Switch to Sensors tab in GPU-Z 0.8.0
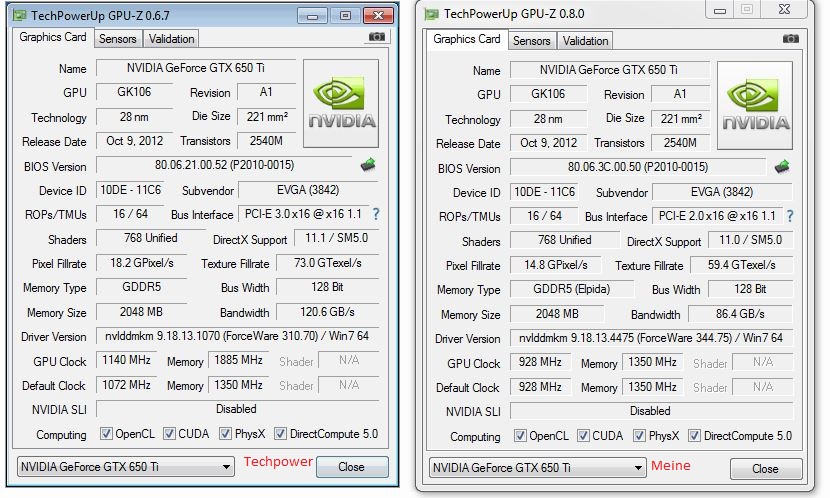The height and width of the screenshot is (498, 830). [x=531, y=41]
